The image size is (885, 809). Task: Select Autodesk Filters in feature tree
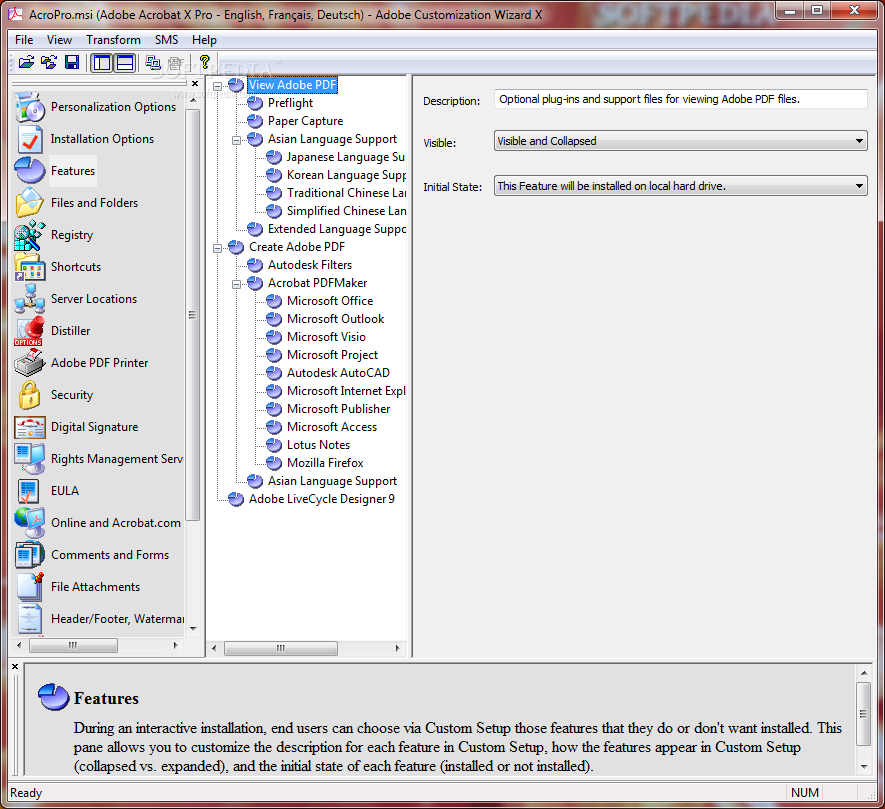(310, 265)
